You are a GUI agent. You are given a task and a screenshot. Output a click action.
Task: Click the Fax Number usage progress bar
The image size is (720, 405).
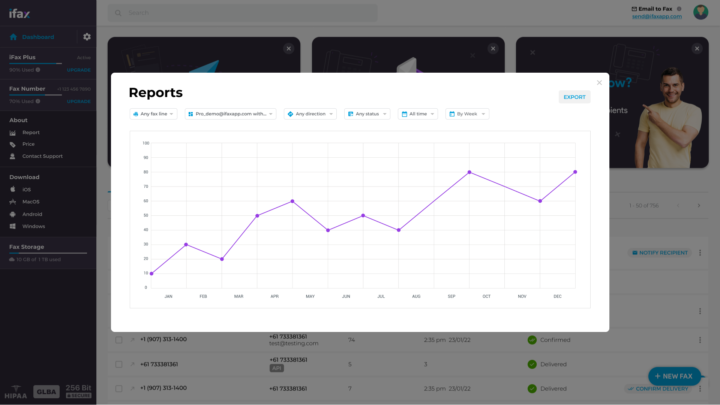[35, 95]
